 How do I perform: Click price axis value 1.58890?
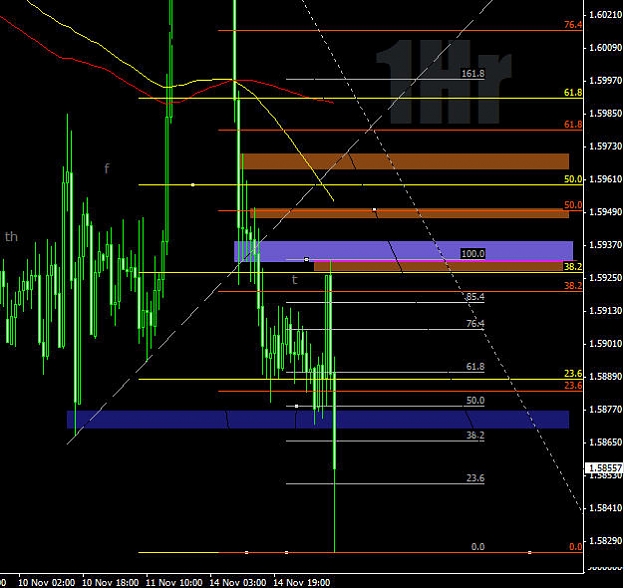pos(605,376)
